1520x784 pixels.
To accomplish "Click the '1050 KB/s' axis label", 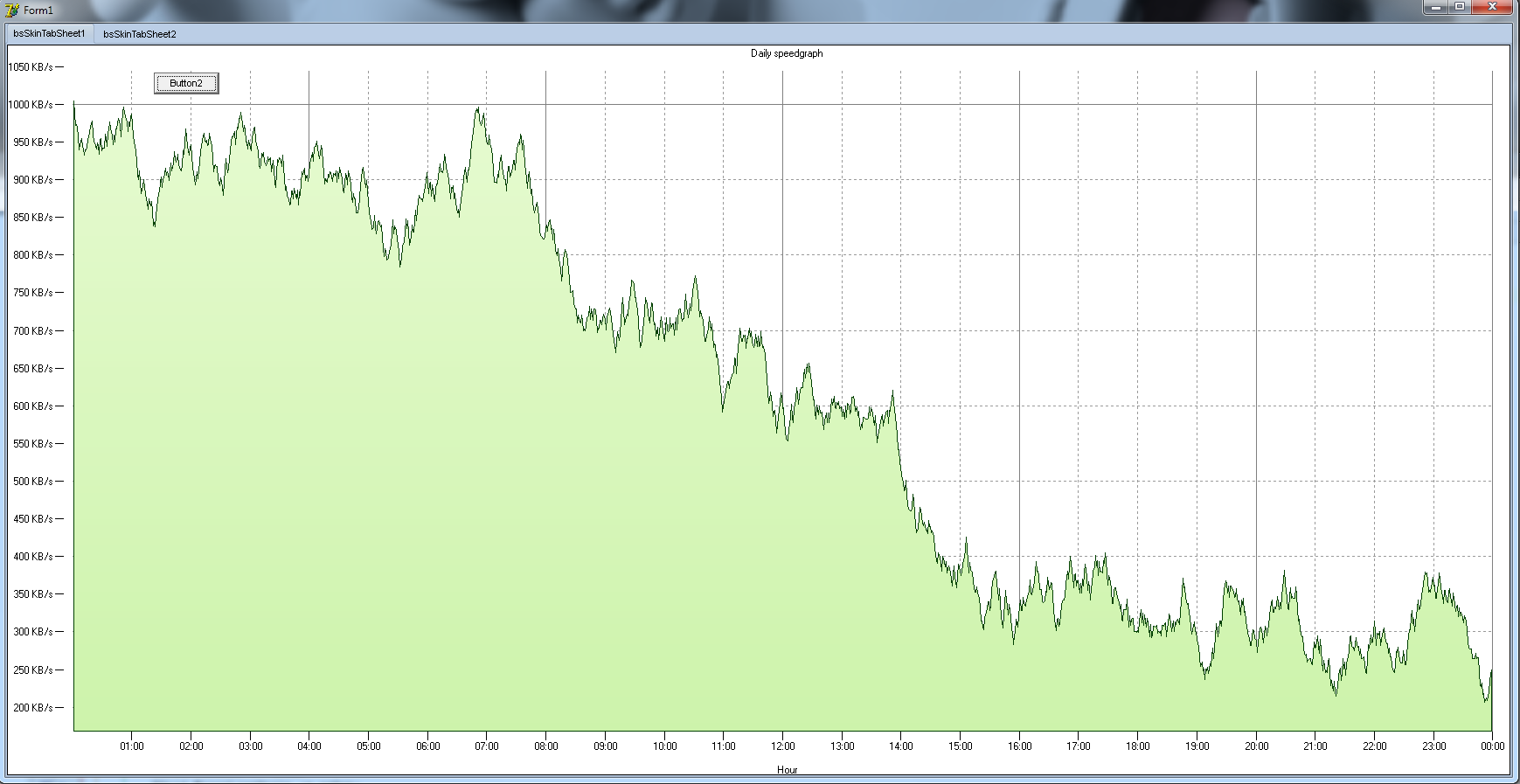I will (31, 67).
